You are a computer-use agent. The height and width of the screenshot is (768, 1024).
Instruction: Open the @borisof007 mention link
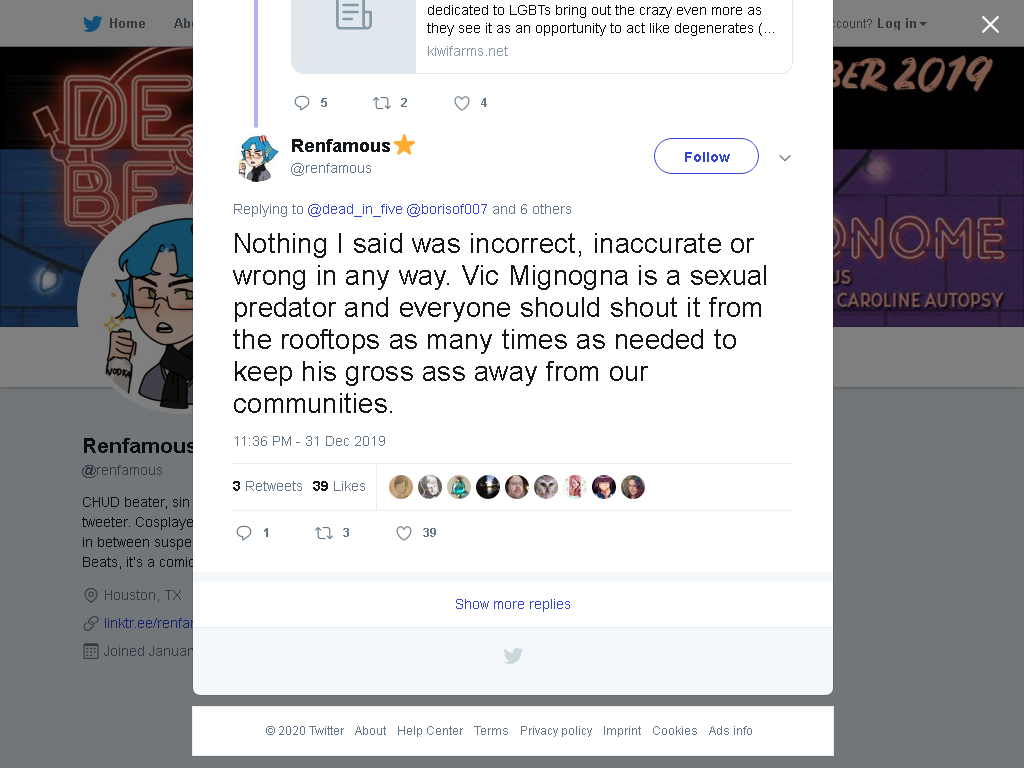coord(447,209)
